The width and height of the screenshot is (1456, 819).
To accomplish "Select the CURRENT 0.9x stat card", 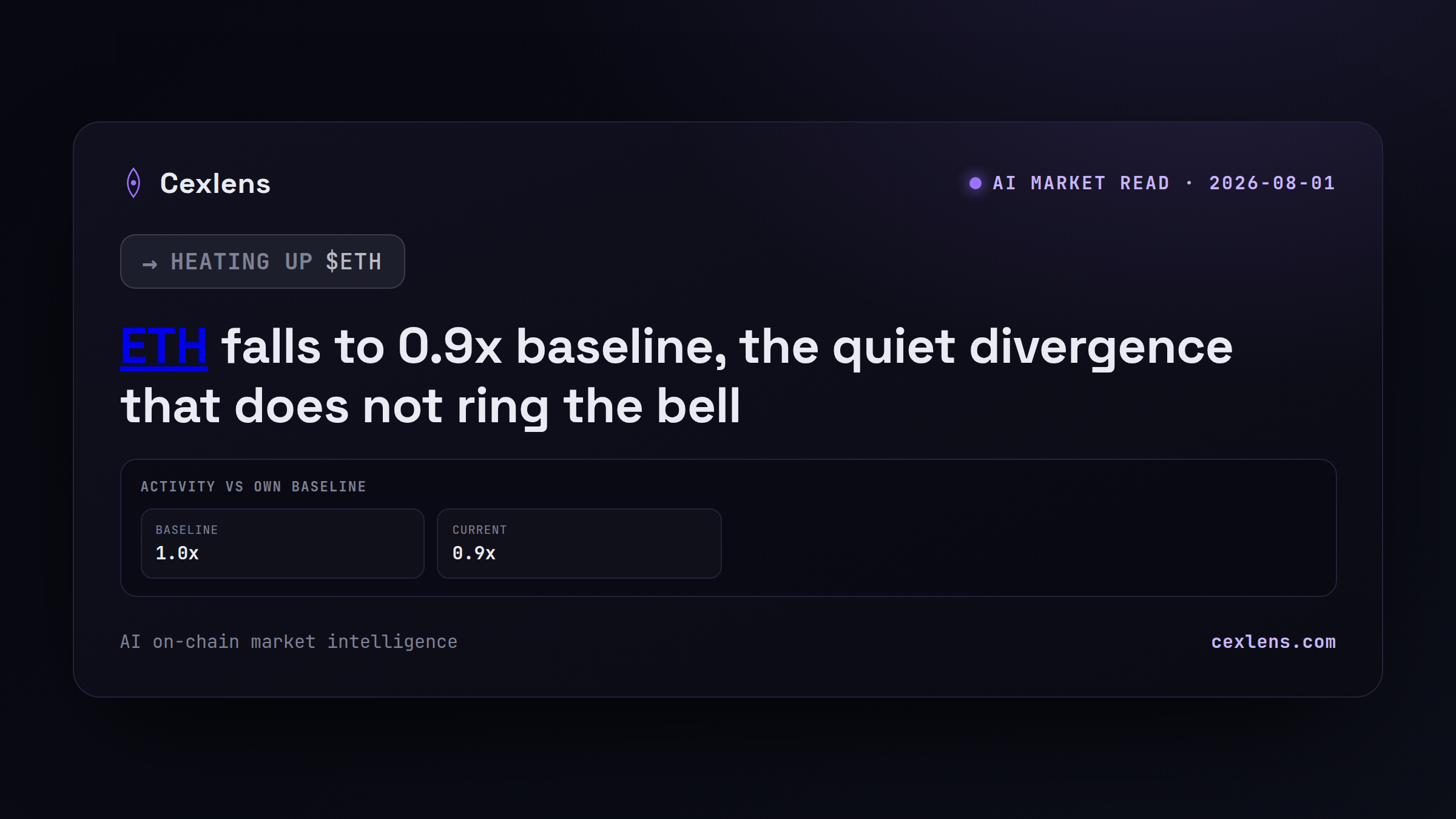I will tap(579, 544).
